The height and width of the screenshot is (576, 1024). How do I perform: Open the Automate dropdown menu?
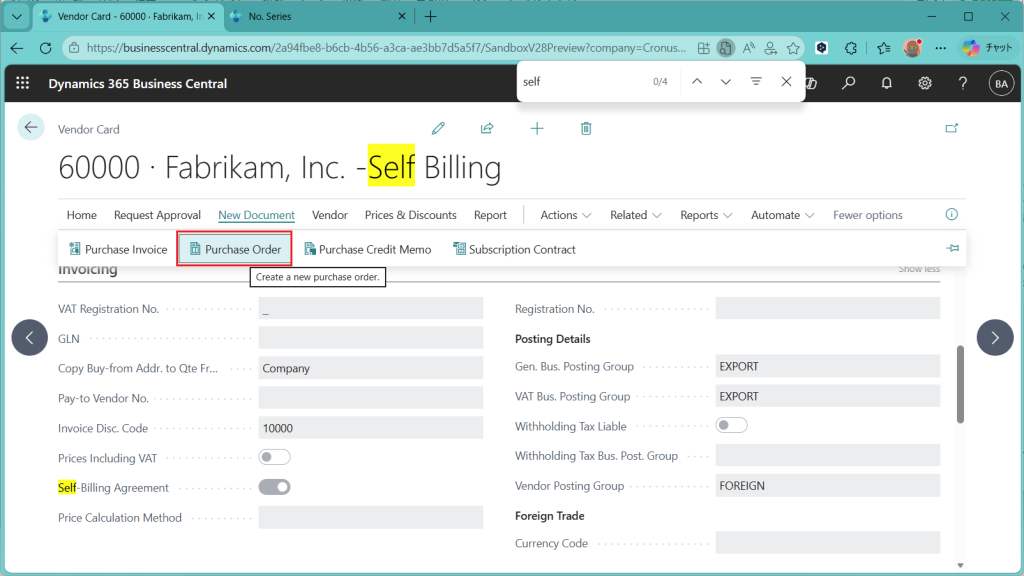(x=783, y=215)
